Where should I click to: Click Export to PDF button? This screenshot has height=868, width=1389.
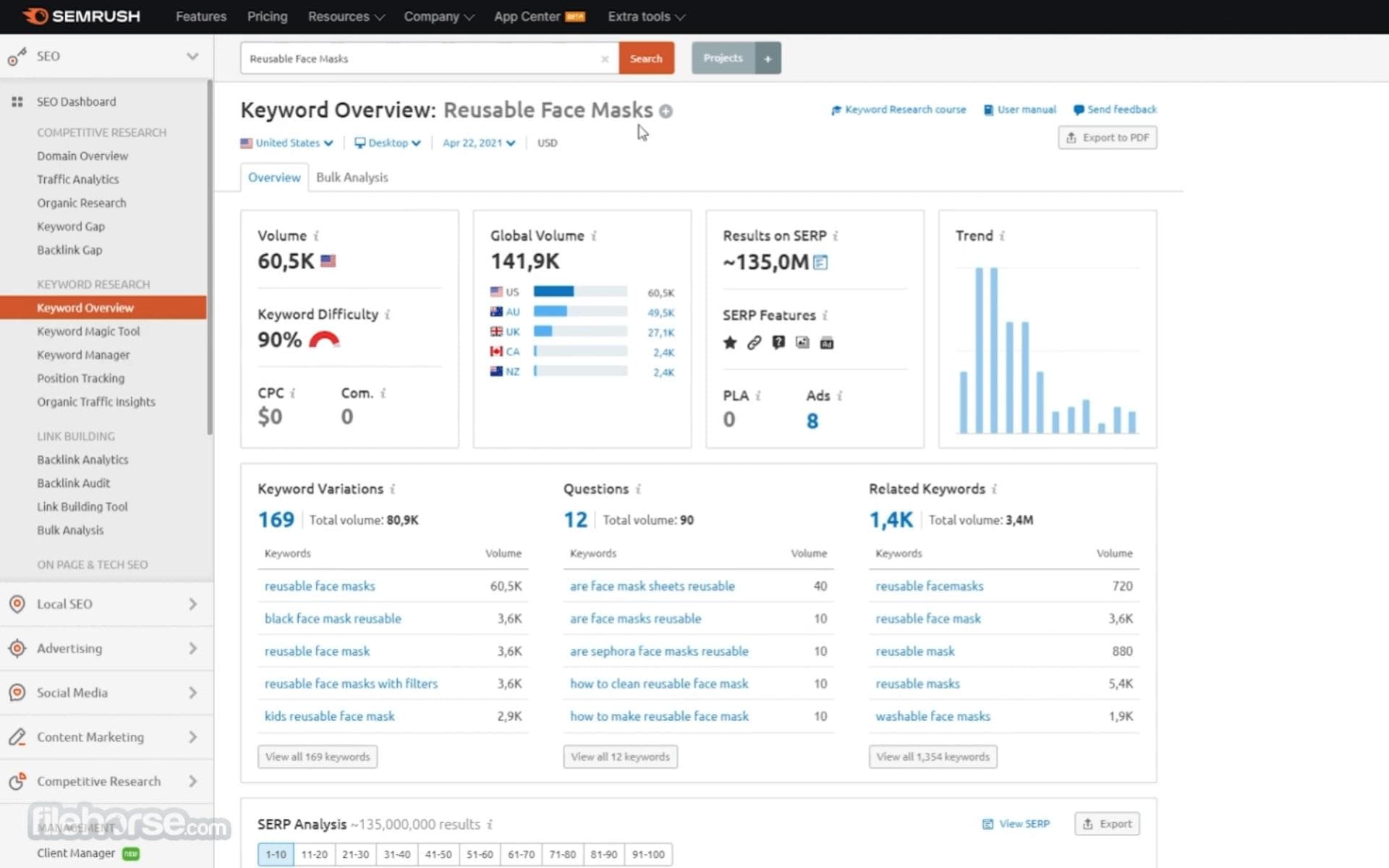1108,137
